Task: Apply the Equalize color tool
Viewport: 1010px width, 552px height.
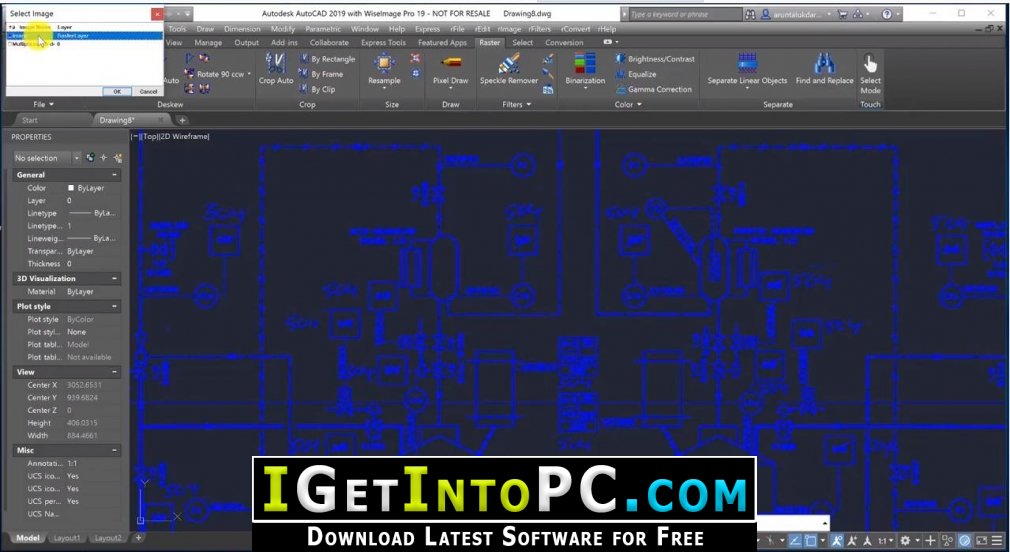Action: click(636, 74)
